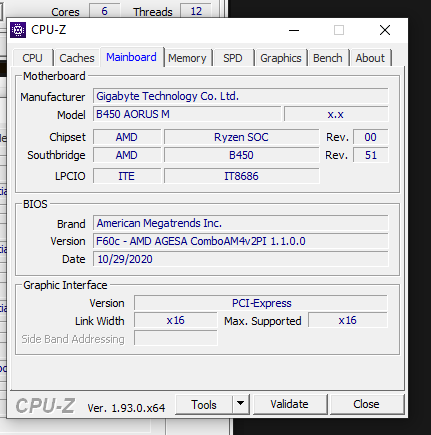The height and width of the screenshot is (435, 431).
Task: Click the Close button at bottom
Action: [x=366, y=404]
